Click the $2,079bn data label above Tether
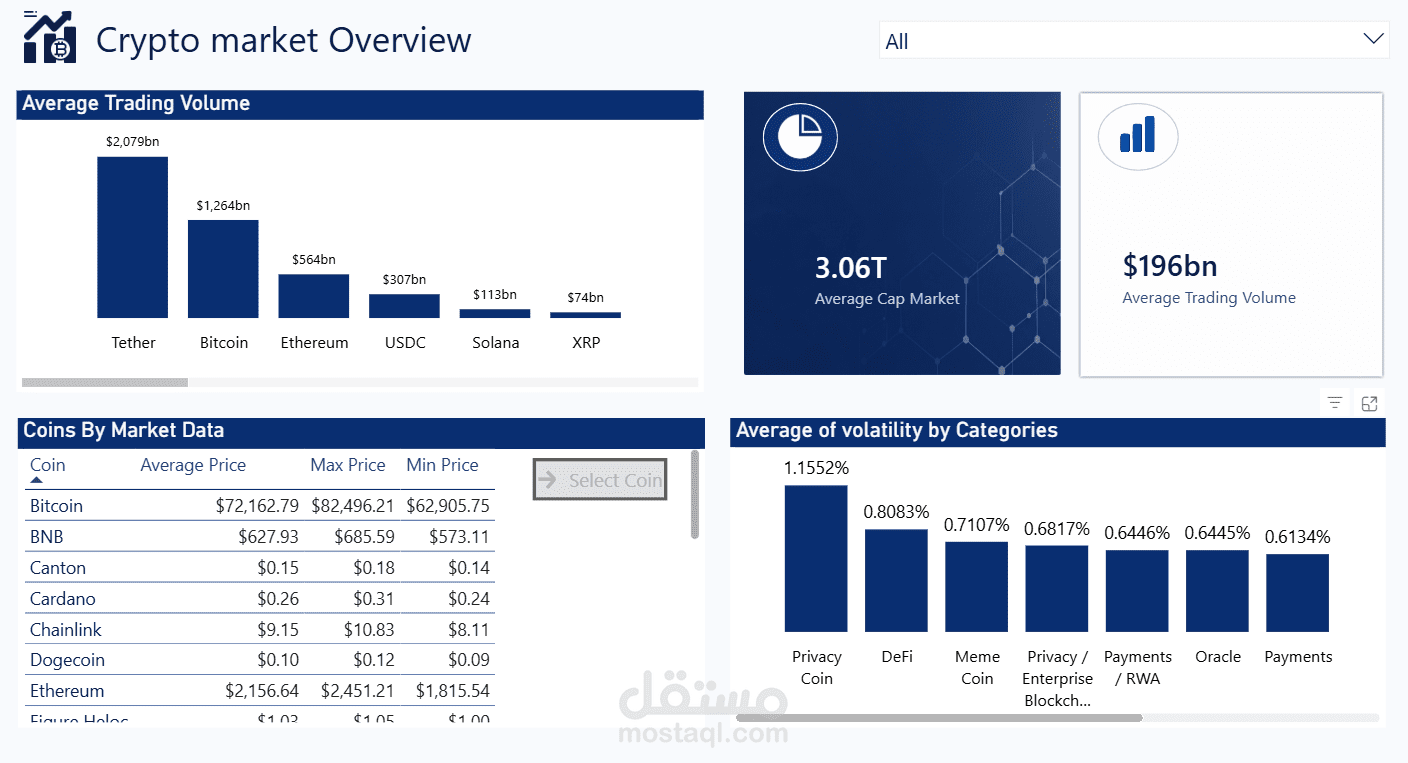 point(132,142)
